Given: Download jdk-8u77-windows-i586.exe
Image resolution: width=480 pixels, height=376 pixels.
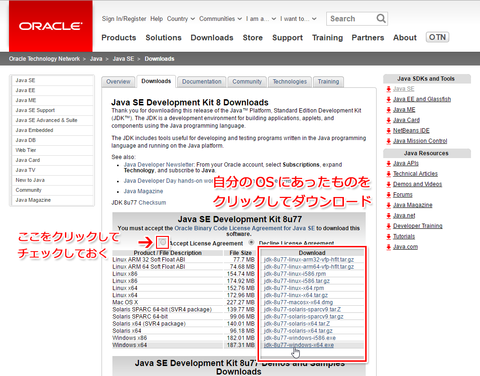Looking at the screenshot, I should coord(300,338).
